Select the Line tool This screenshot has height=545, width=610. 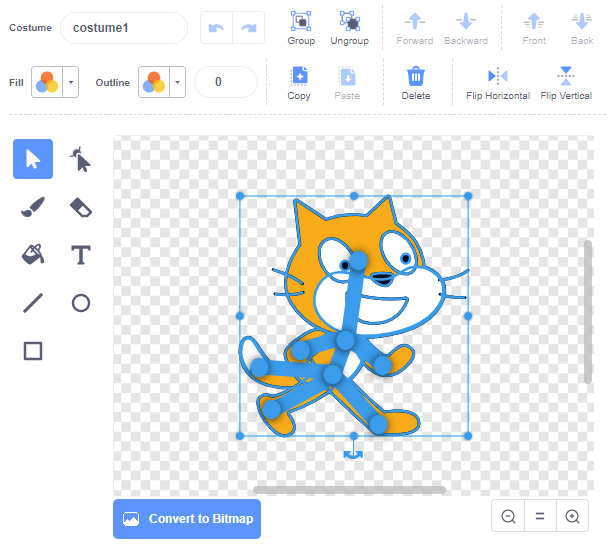[33, 303]
